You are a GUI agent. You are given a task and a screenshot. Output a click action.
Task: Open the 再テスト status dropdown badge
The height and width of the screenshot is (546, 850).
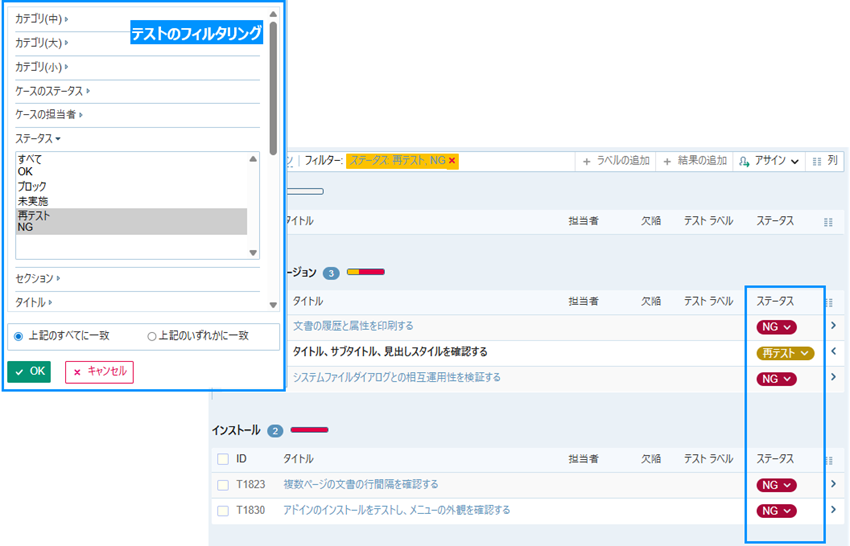click(785, 353)
